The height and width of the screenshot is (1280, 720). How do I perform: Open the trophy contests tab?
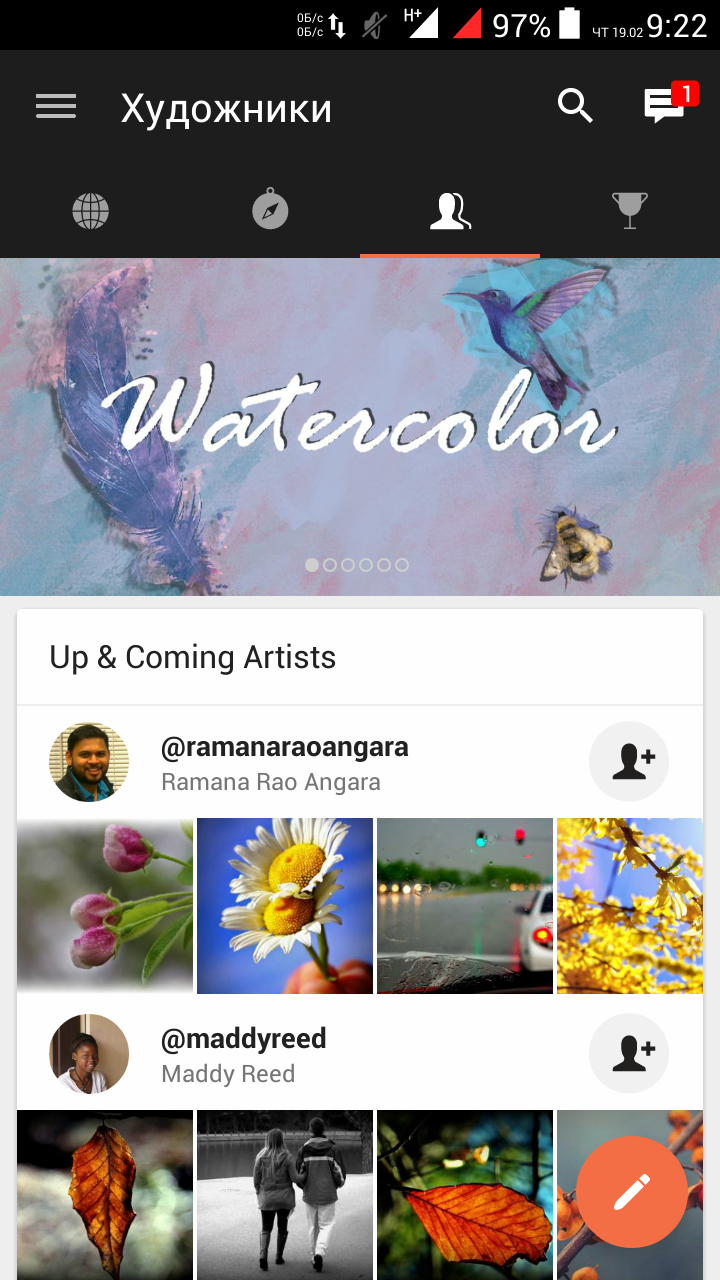tap(630, 211)
